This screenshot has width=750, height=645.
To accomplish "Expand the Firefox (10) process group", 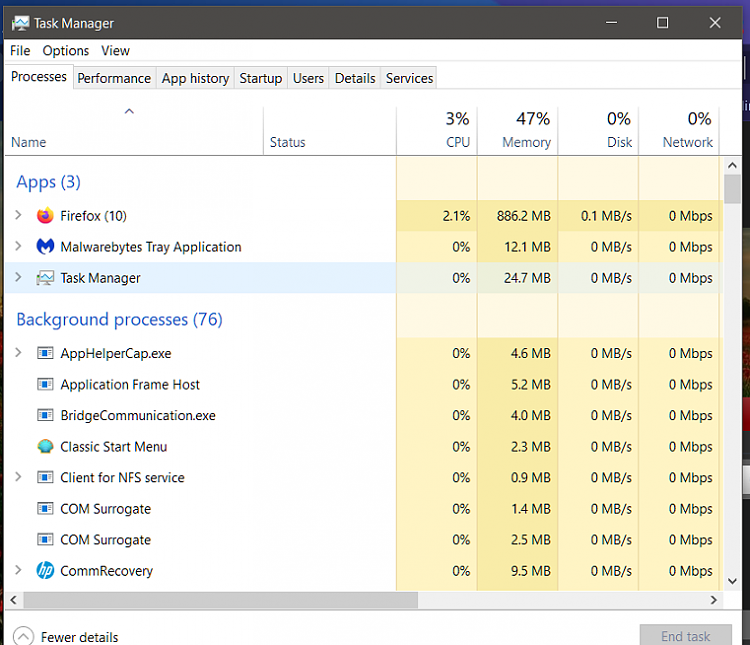I will 18,216.
